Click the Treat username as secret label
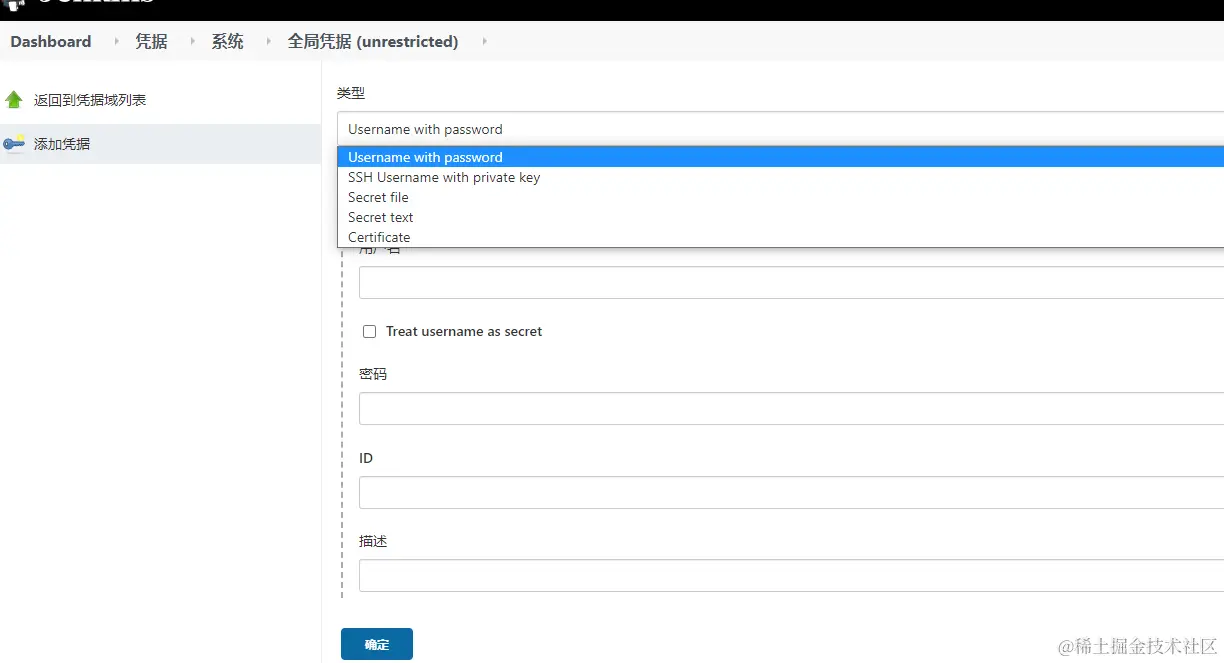Image resolution: width=1224 pixels, height=663 pixels. (464, 331)
